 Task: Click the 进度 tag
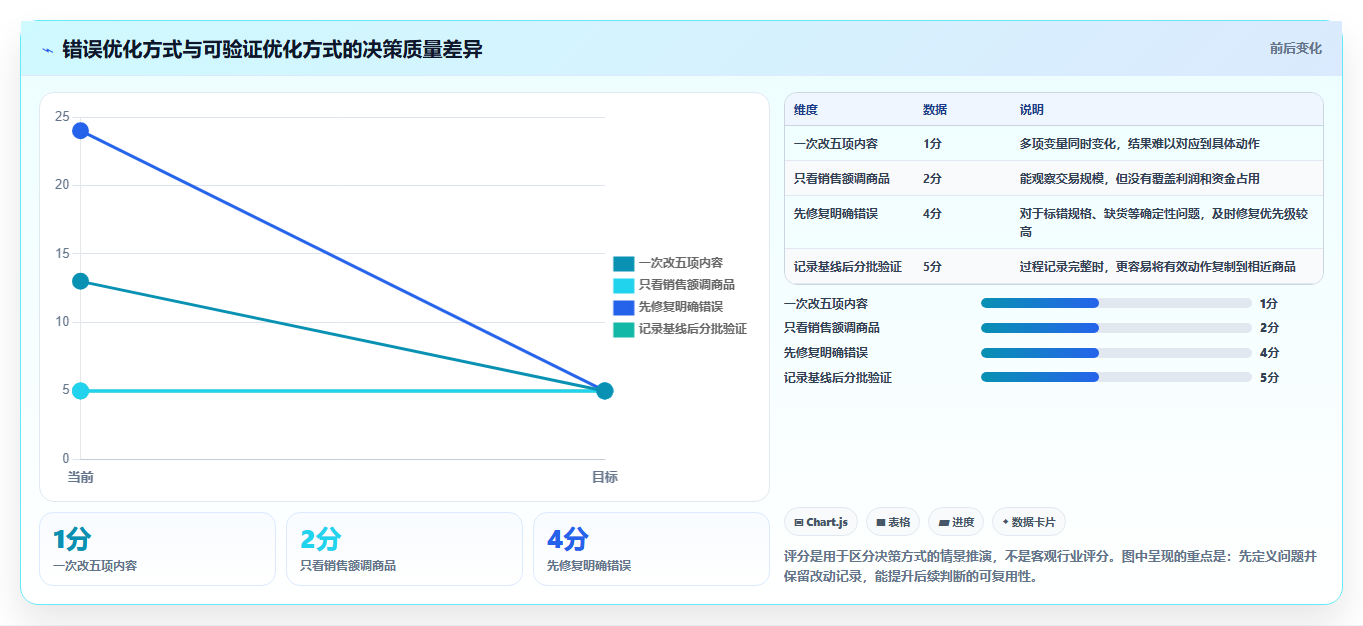point(956,522)
